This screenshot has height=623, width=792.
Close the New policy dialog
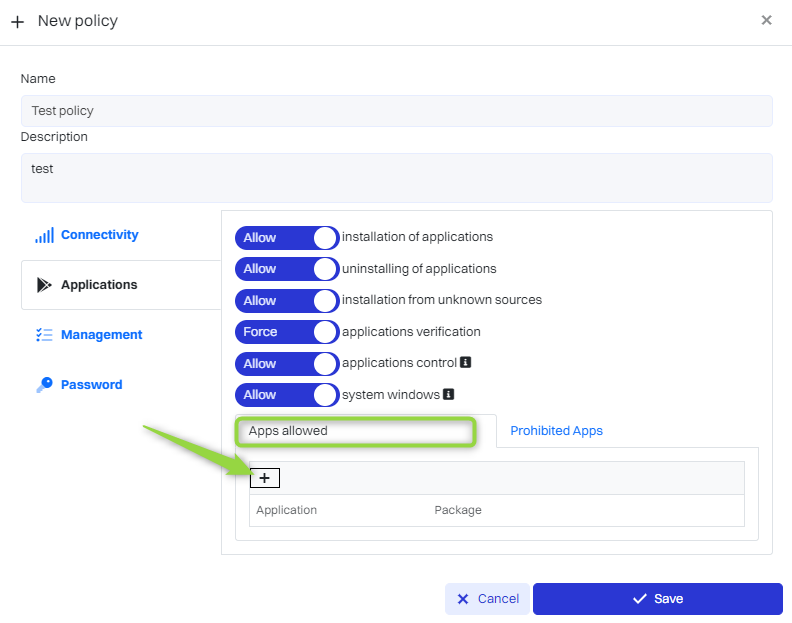766,20
